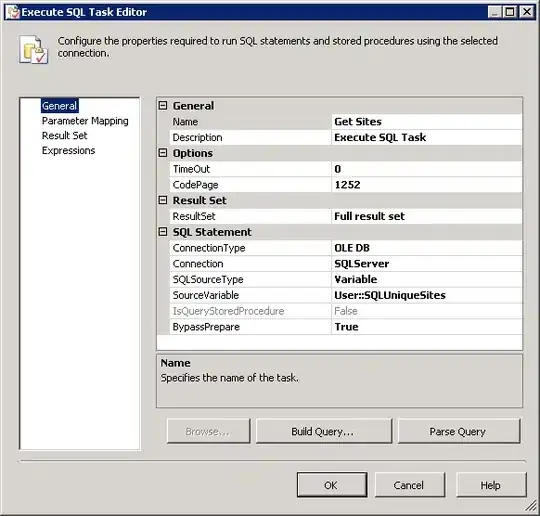Click the Execute SQL Task icon in header
The height and width of the screenshot is (516, 540).
[x=33, y=49]
